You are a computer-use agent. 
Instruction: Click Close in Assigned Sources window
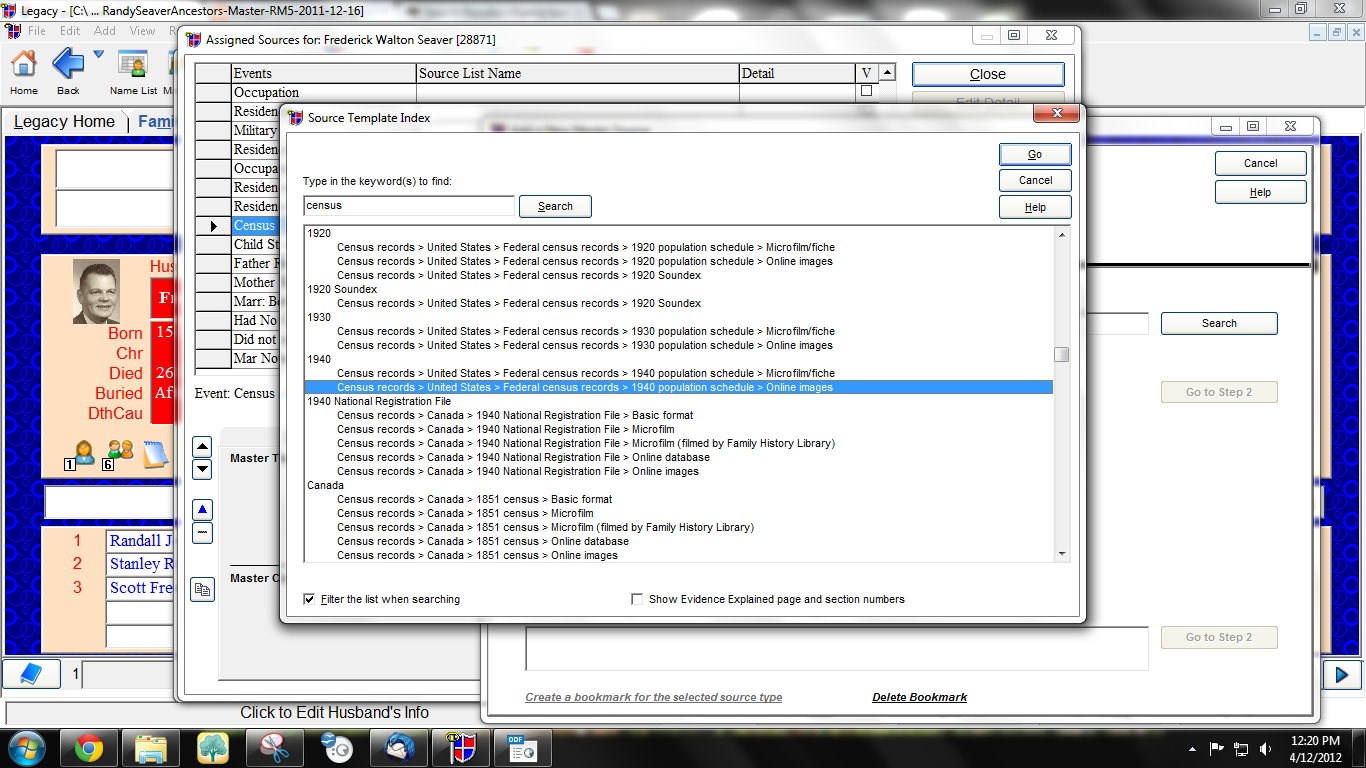988,74
